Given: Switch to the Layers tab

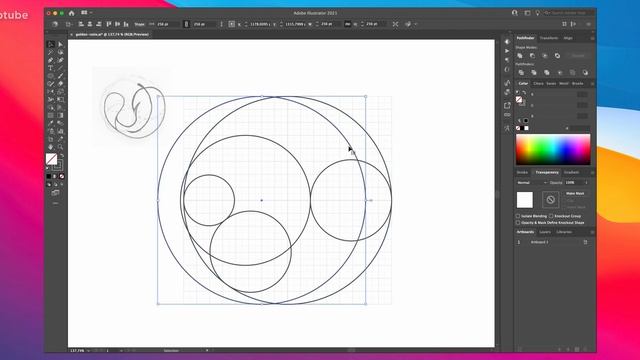Looking at the screenshot, I should click(x=545, y=232).
